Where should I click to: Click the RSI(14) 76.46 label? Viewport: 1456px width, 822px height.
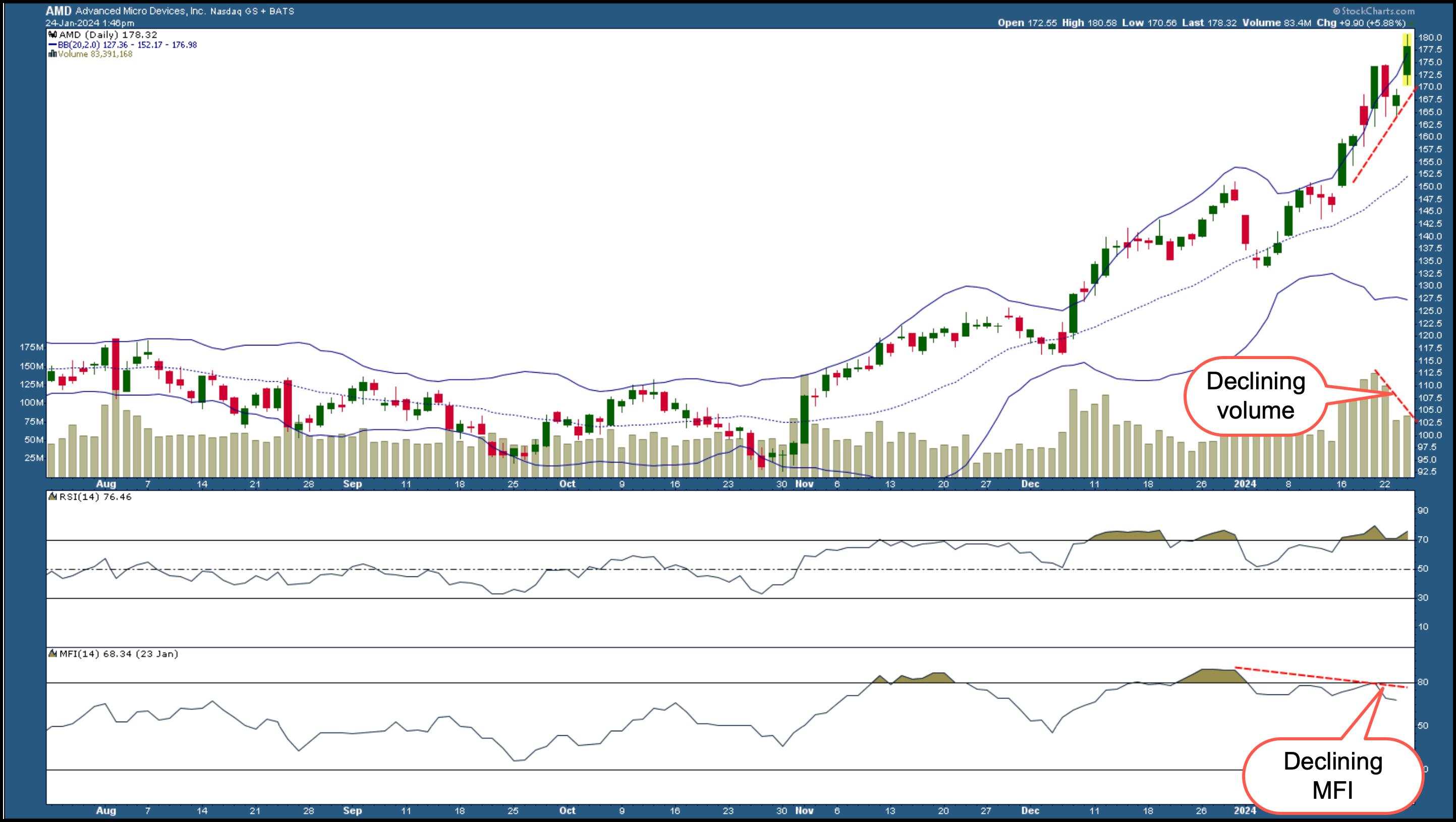pos(95,497)
